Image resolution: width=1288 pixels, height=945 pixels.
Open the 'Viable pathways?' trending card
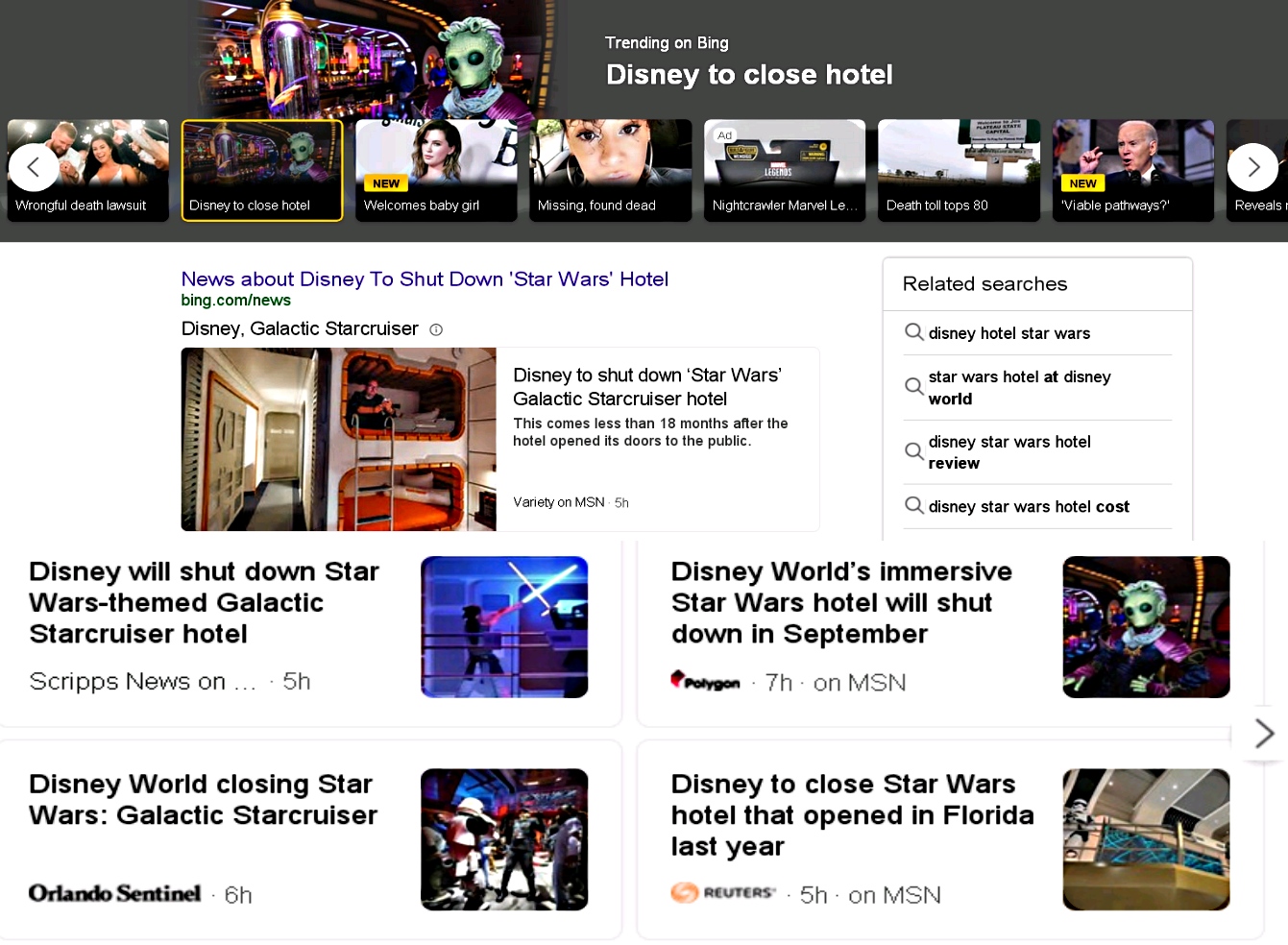tap(1133, 170)
